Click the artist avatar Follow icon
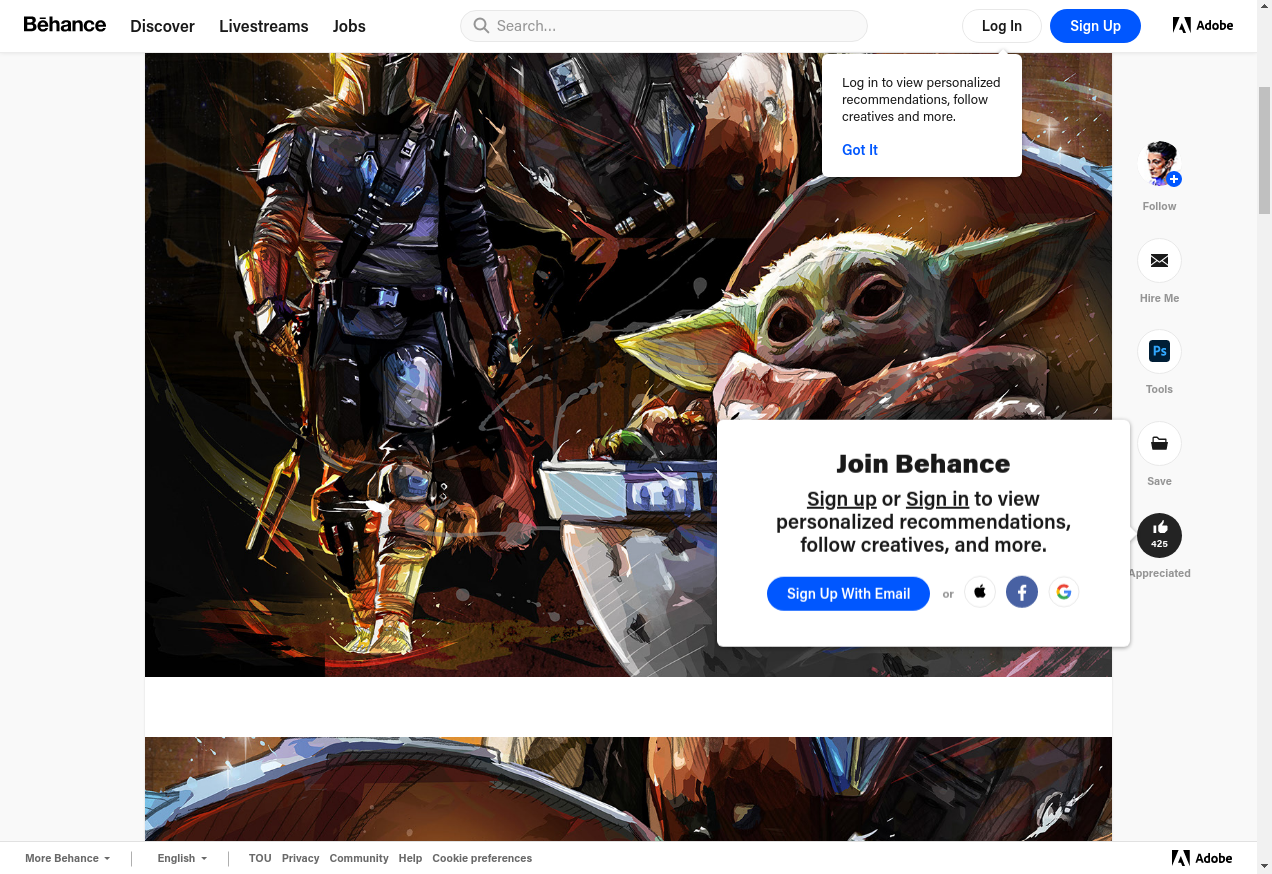Viewport: 1272px width, 874px height. 1159,164
